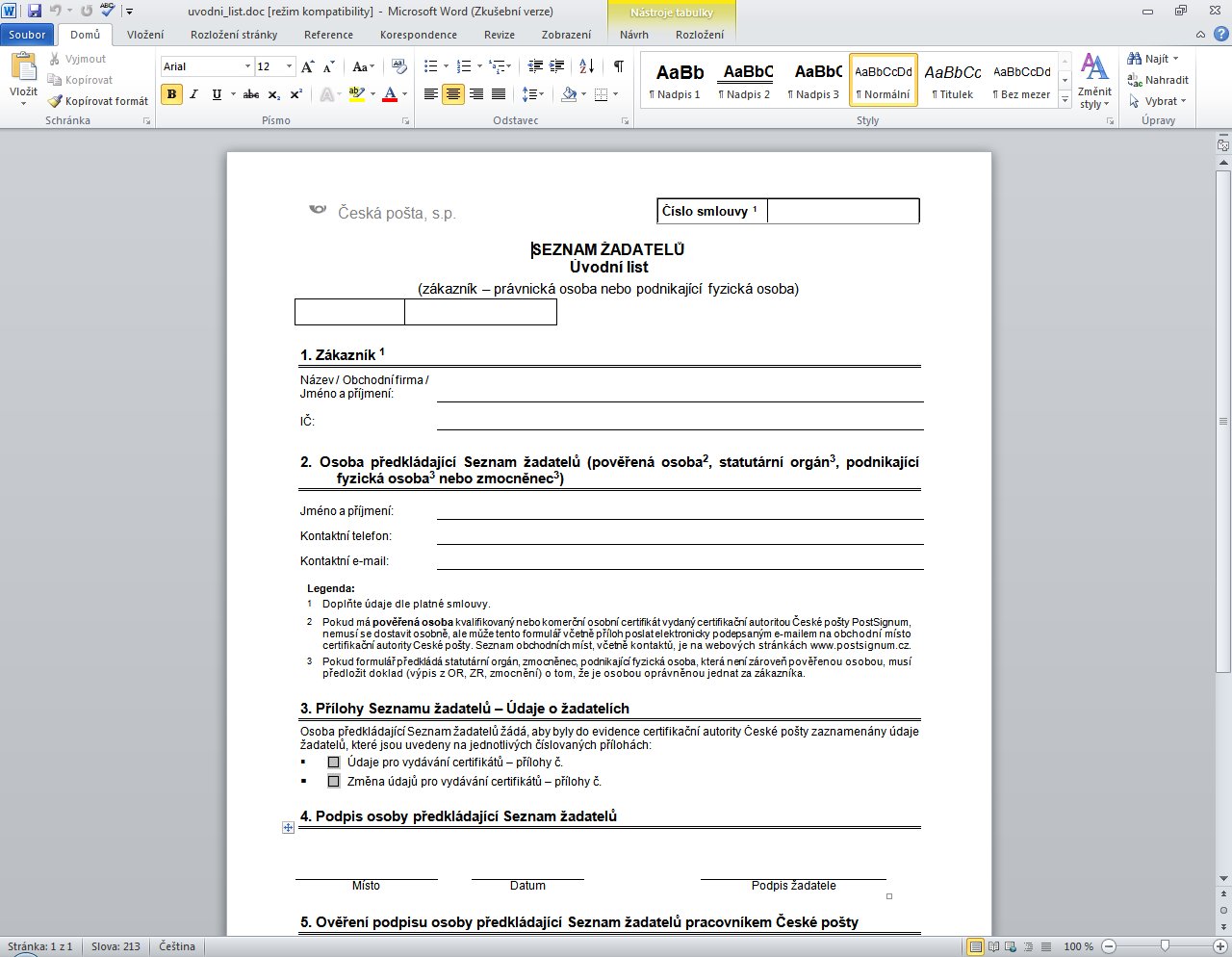Click the clear formatting icon
This screenshot has height=957, width=1232.
point(399,66)
